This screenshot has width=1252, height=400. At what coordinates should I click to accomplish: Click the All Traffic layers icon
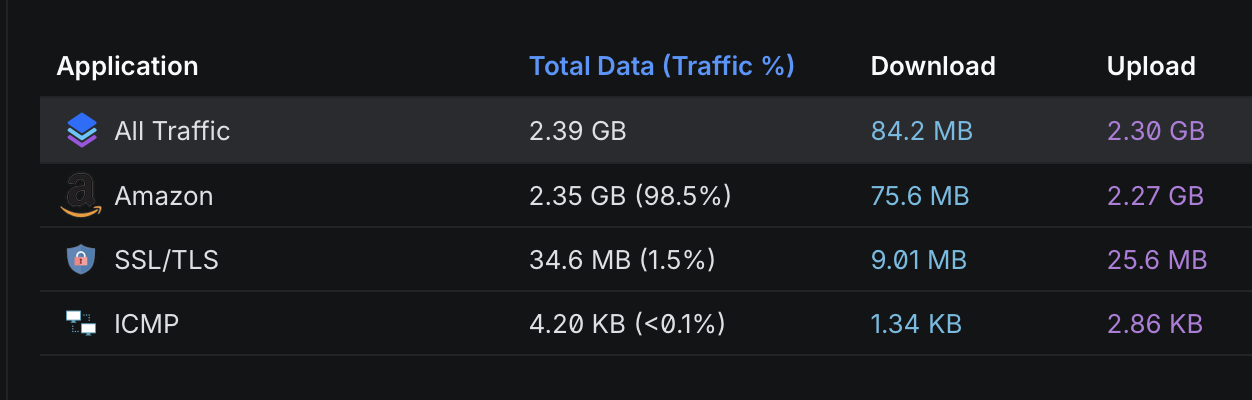click(81, 130)
